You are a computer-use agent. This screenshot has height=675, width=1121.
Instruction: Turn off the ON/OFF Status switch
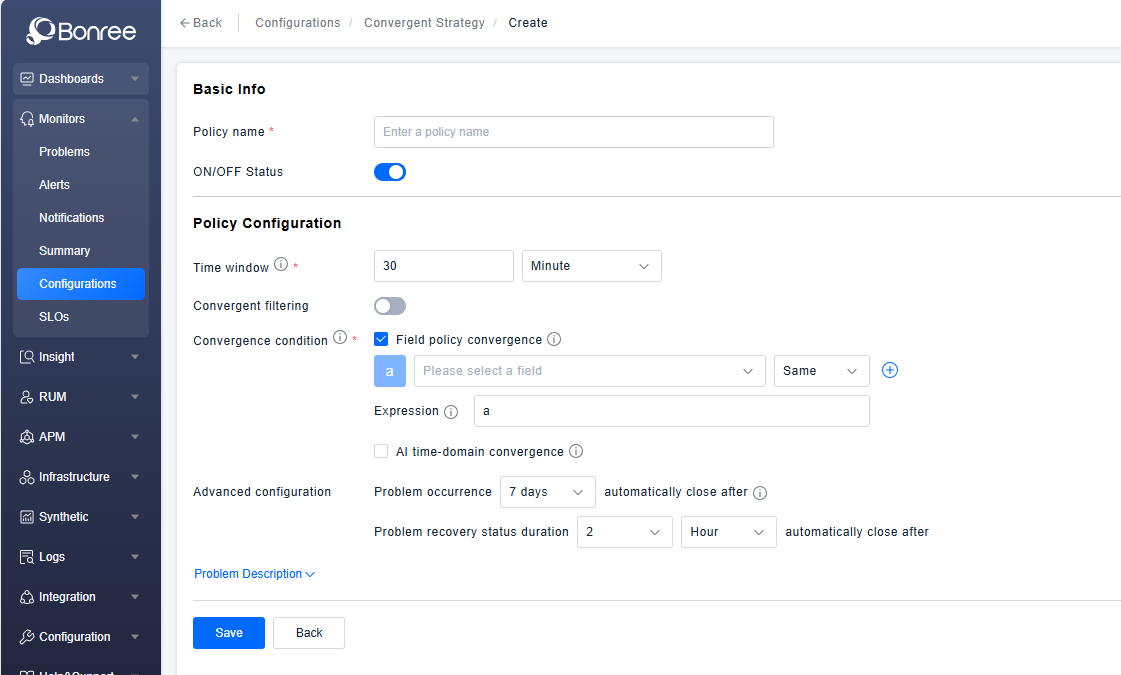coord(390,172)
